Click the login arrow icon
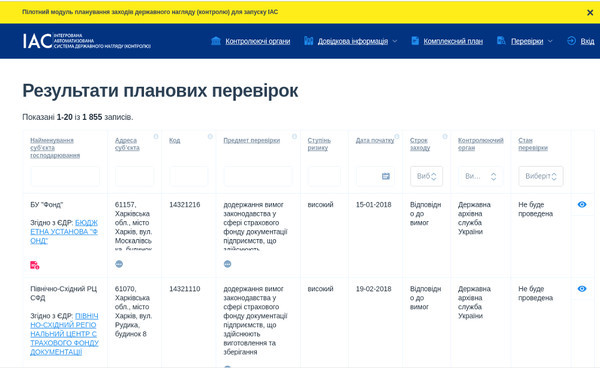 (571, 41)
